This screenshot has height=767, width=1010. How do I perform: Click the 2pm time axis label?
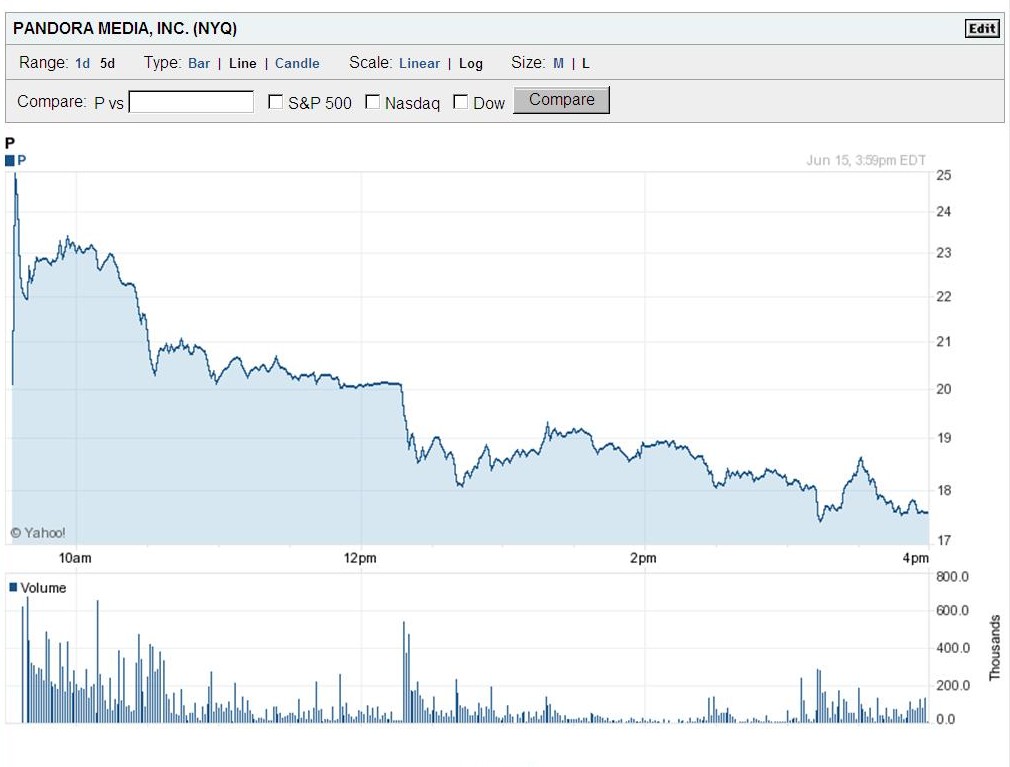click(x=643, y=558)
